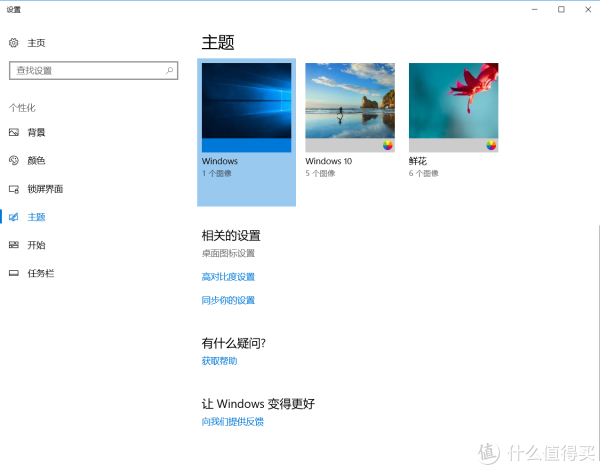Open 桌面图标设置 desktop icon settings
The image size is (600, 470).
tap(228, 253)
